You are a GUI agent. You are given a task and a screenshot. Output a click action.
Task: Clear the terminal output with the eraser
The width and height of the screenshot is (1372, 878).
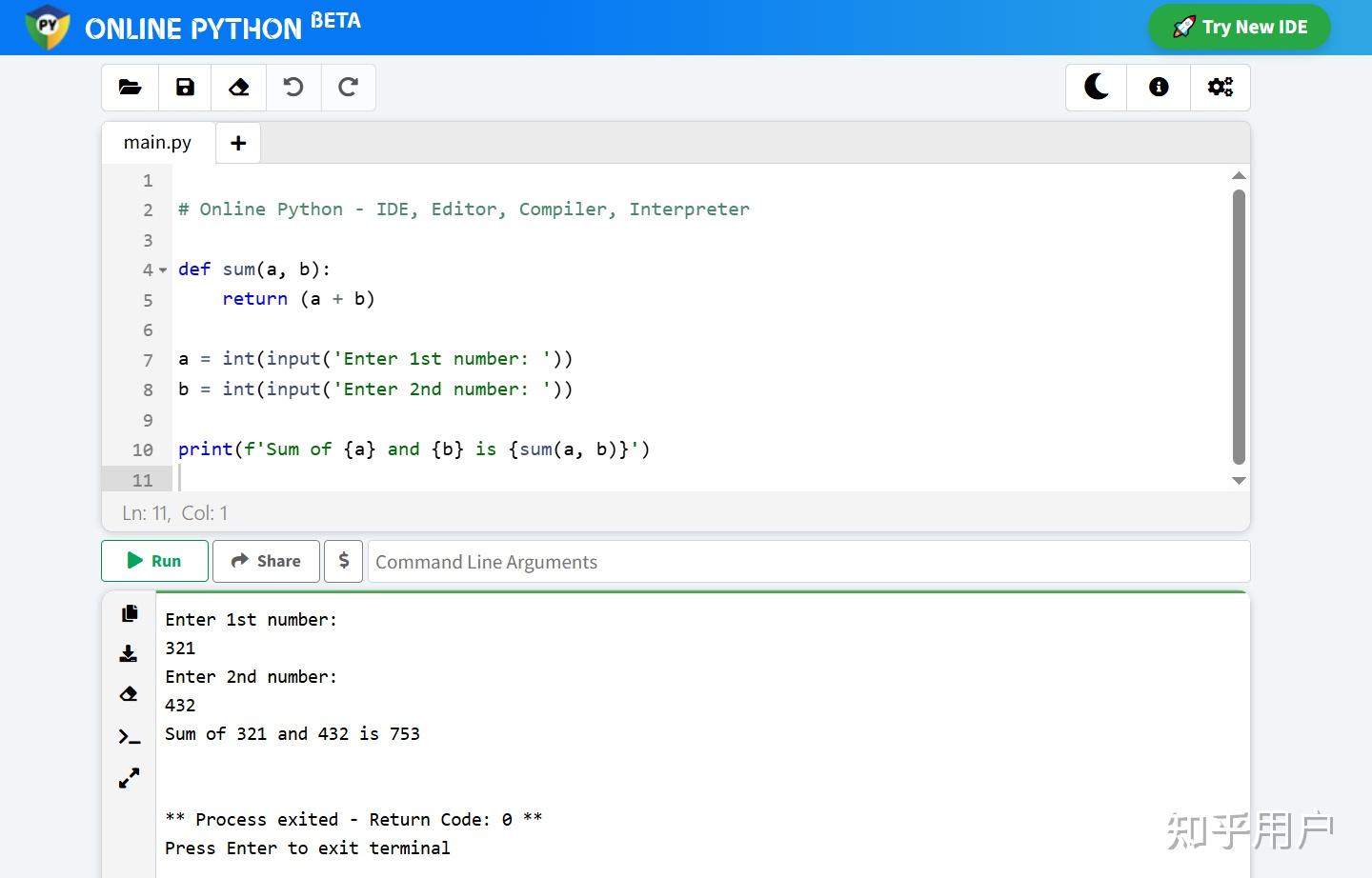pos(129,694)
